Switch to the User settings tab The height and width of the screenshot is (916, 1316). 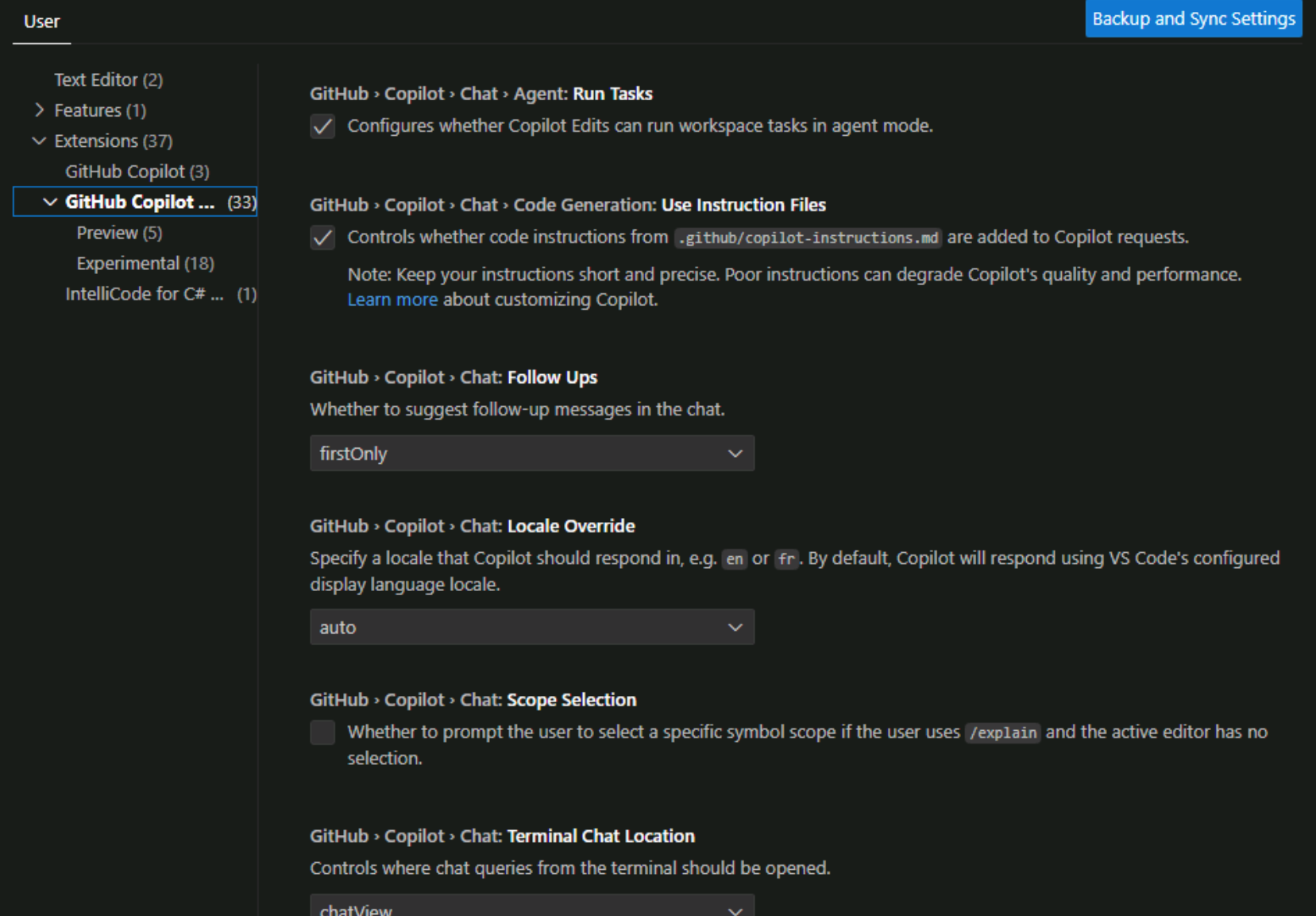[41, 21]
